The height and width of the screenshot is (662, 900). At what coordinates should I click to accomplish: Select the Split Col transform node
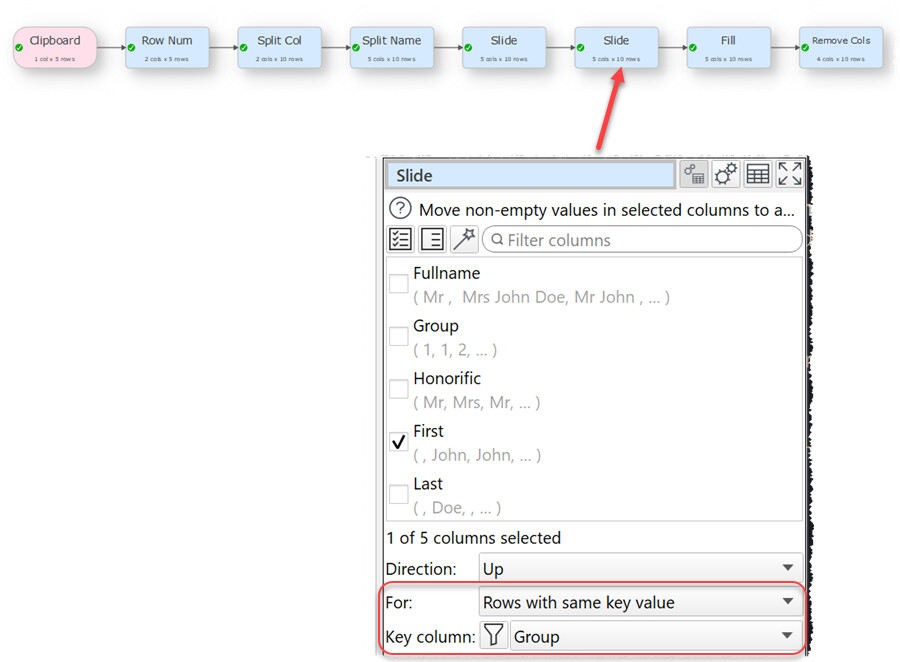pos(280,48)
